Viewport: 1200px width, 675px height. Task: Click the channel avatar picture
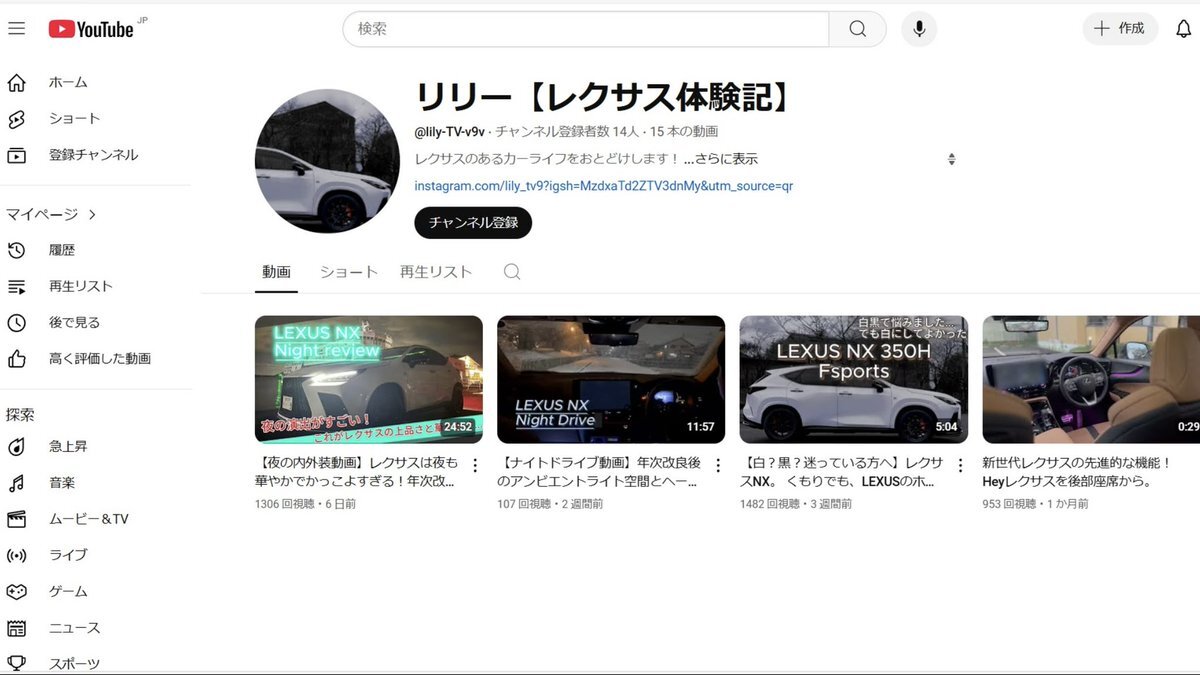(x=328, y=161)
